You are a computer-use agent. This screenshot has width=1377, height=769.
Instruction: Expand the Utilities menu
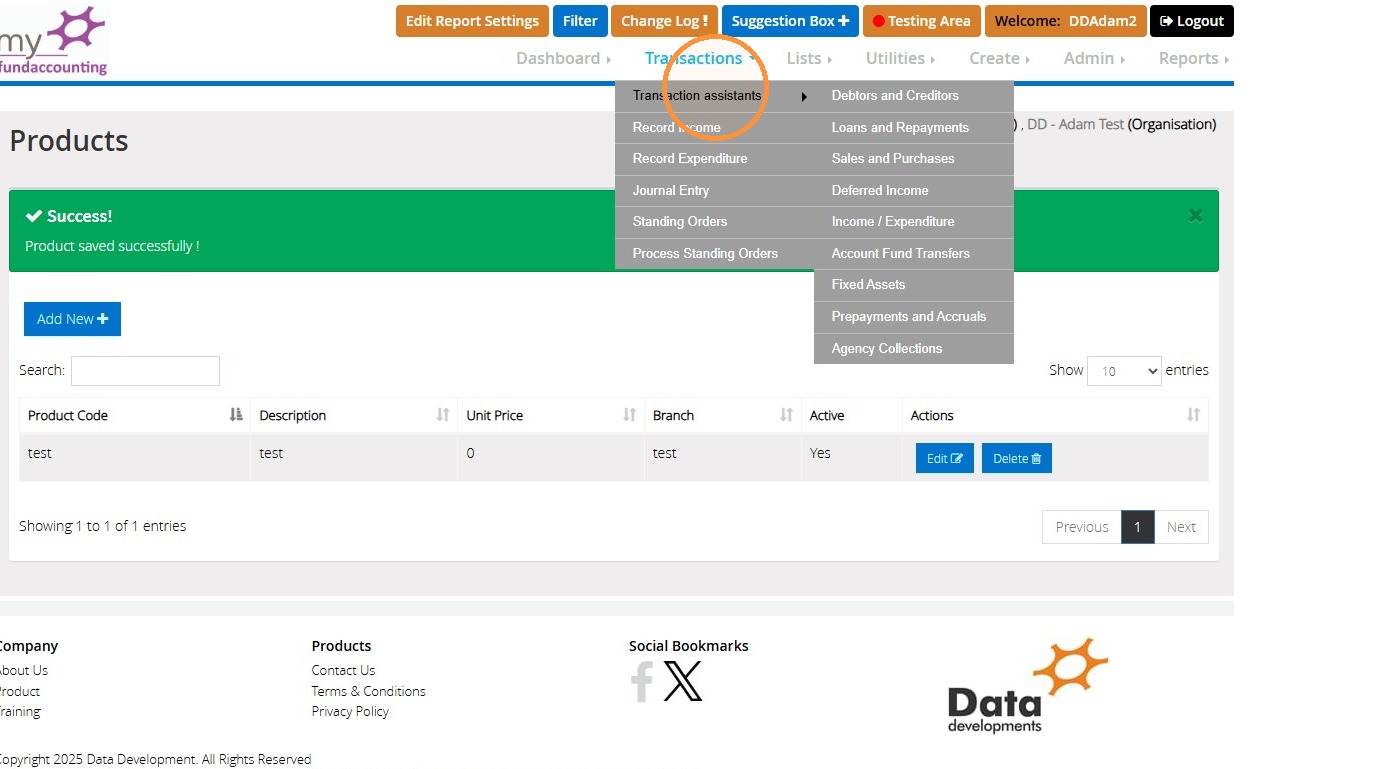tap(900, 58)
